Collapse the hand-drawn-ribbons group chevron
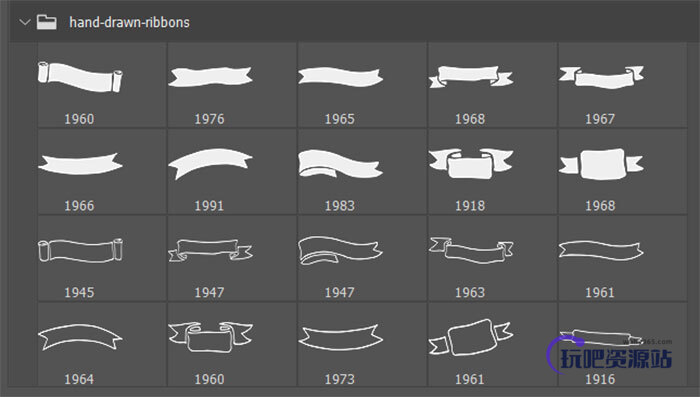Image resolution: width=700 pixels, height=397 pixels. (25, 22)
